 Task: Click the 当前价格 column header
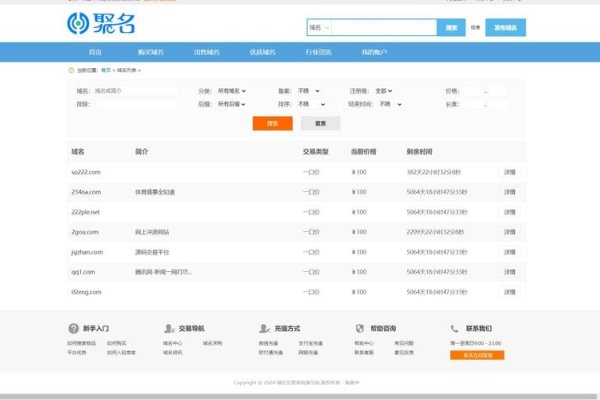[364, 152]
